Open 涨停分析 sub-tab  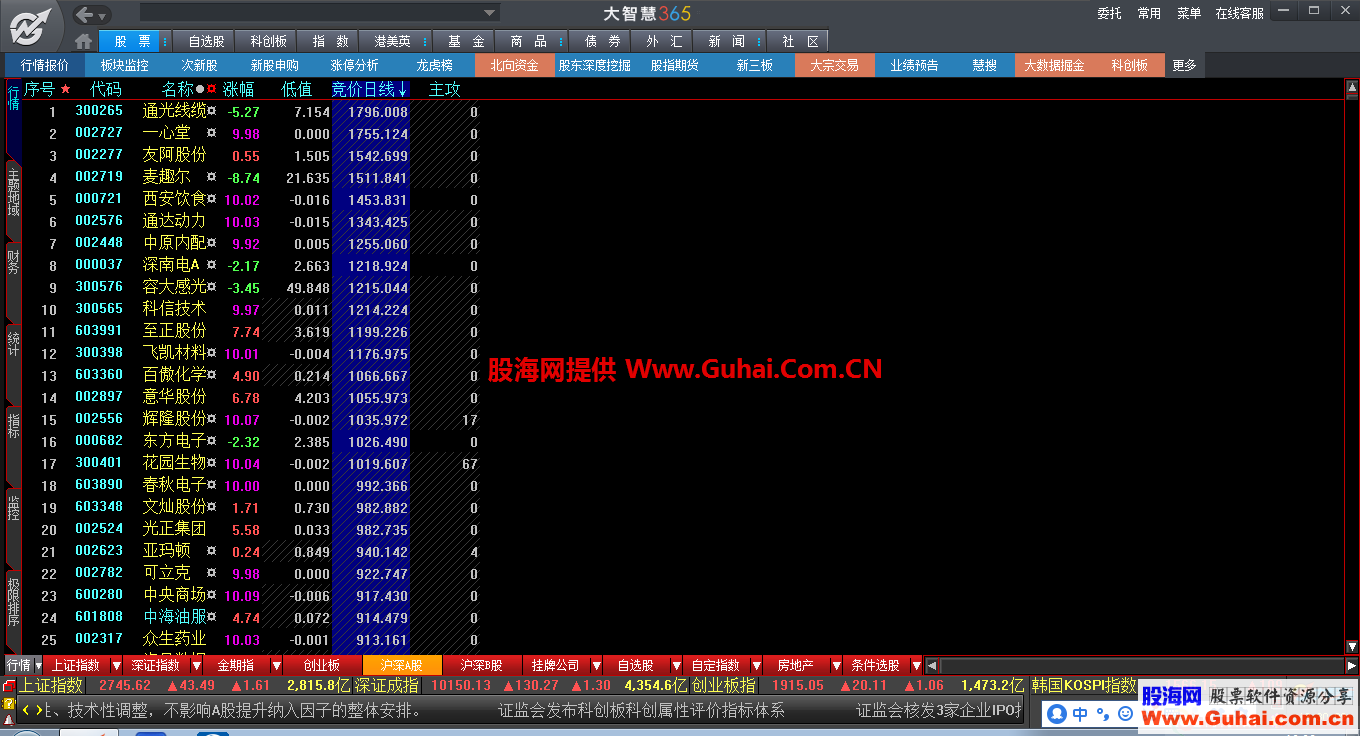click(355, 65)
